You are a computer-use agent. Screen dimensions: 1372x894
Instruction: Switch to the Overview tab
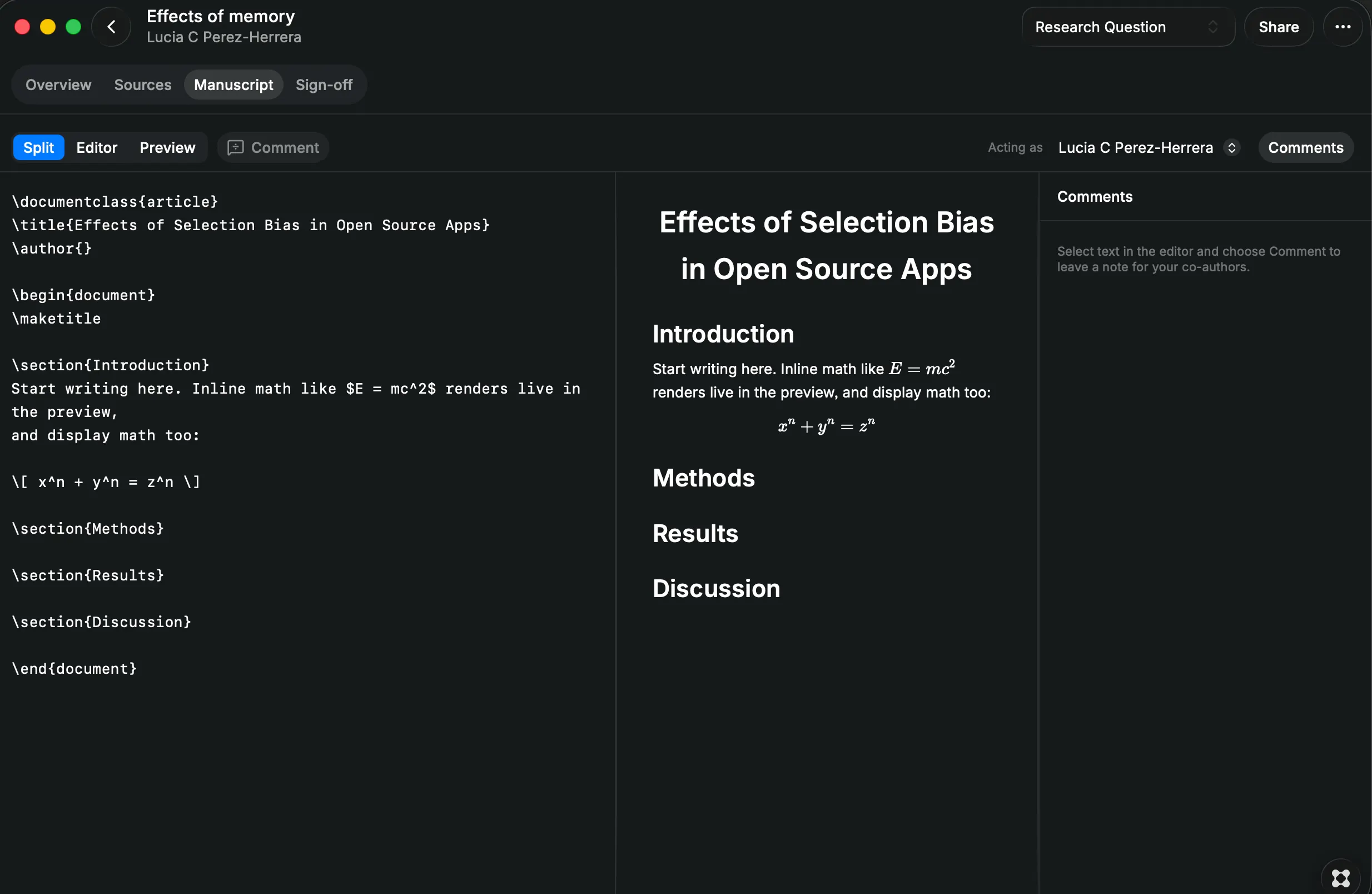[x=58, y=85]
